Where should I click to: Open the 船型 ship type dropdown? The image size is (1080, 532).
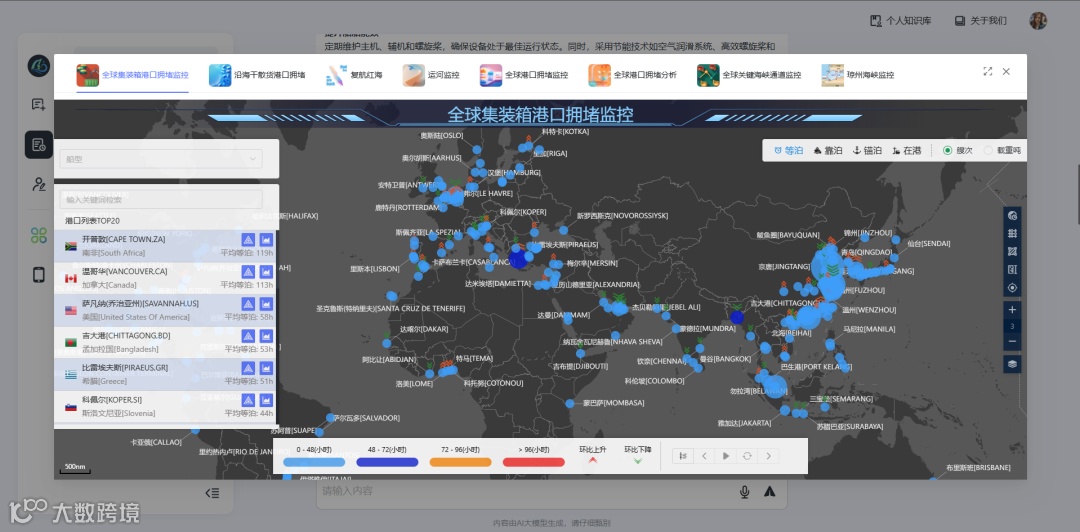160,159
